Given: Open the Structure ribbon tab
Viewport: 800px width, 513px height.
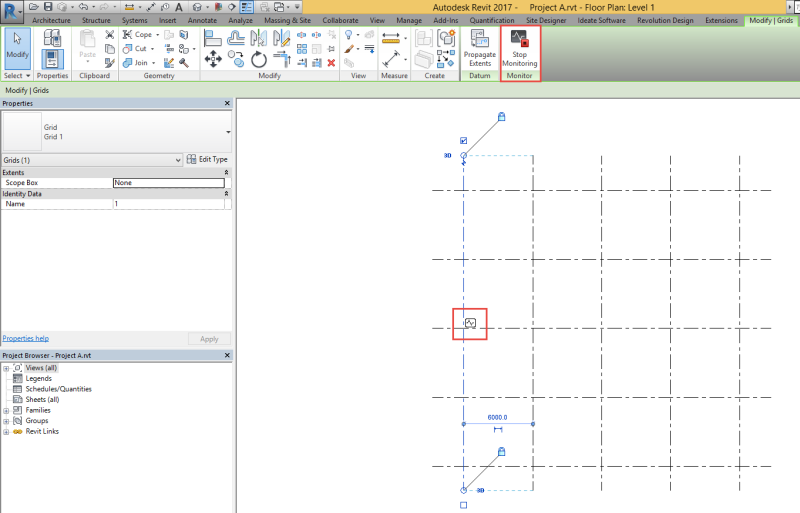Looking at the screenshot, I should [x=96, y=20].
